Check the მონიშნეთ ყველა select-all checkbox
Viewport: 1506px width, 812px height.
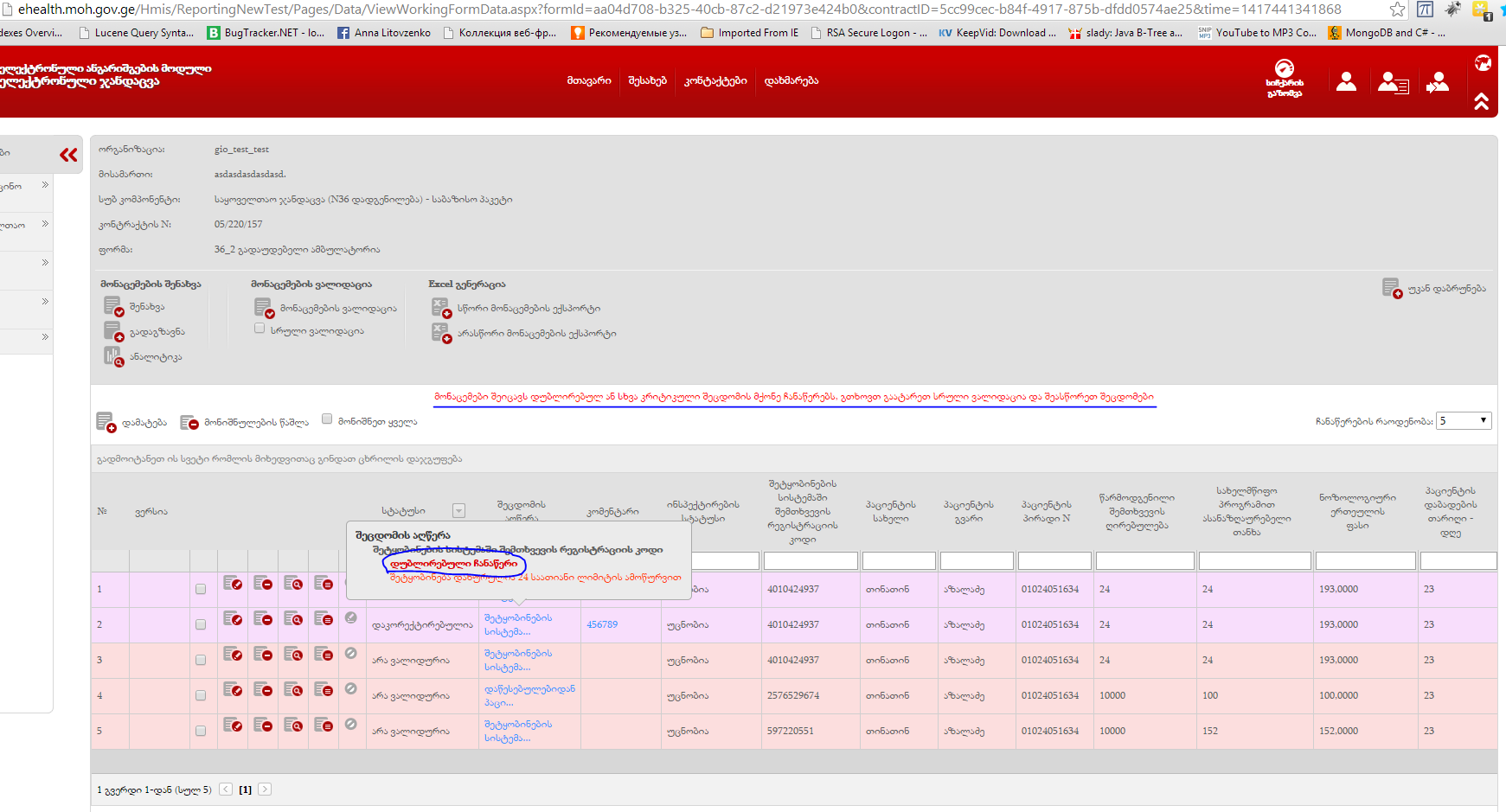[x=327, y=419]
